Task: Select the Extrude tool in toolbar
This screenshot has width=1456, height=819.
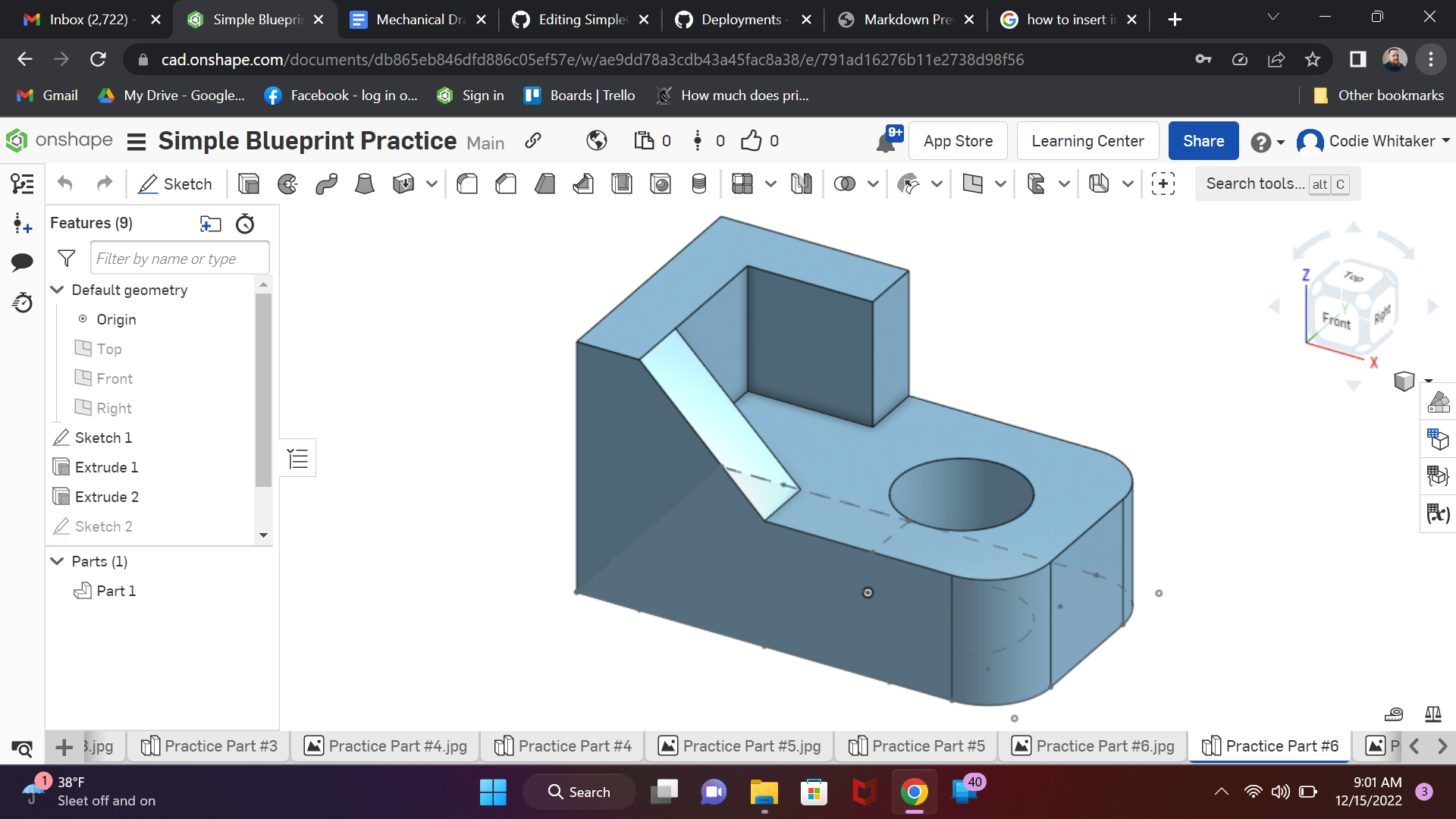Action: [x=249, y=184]
